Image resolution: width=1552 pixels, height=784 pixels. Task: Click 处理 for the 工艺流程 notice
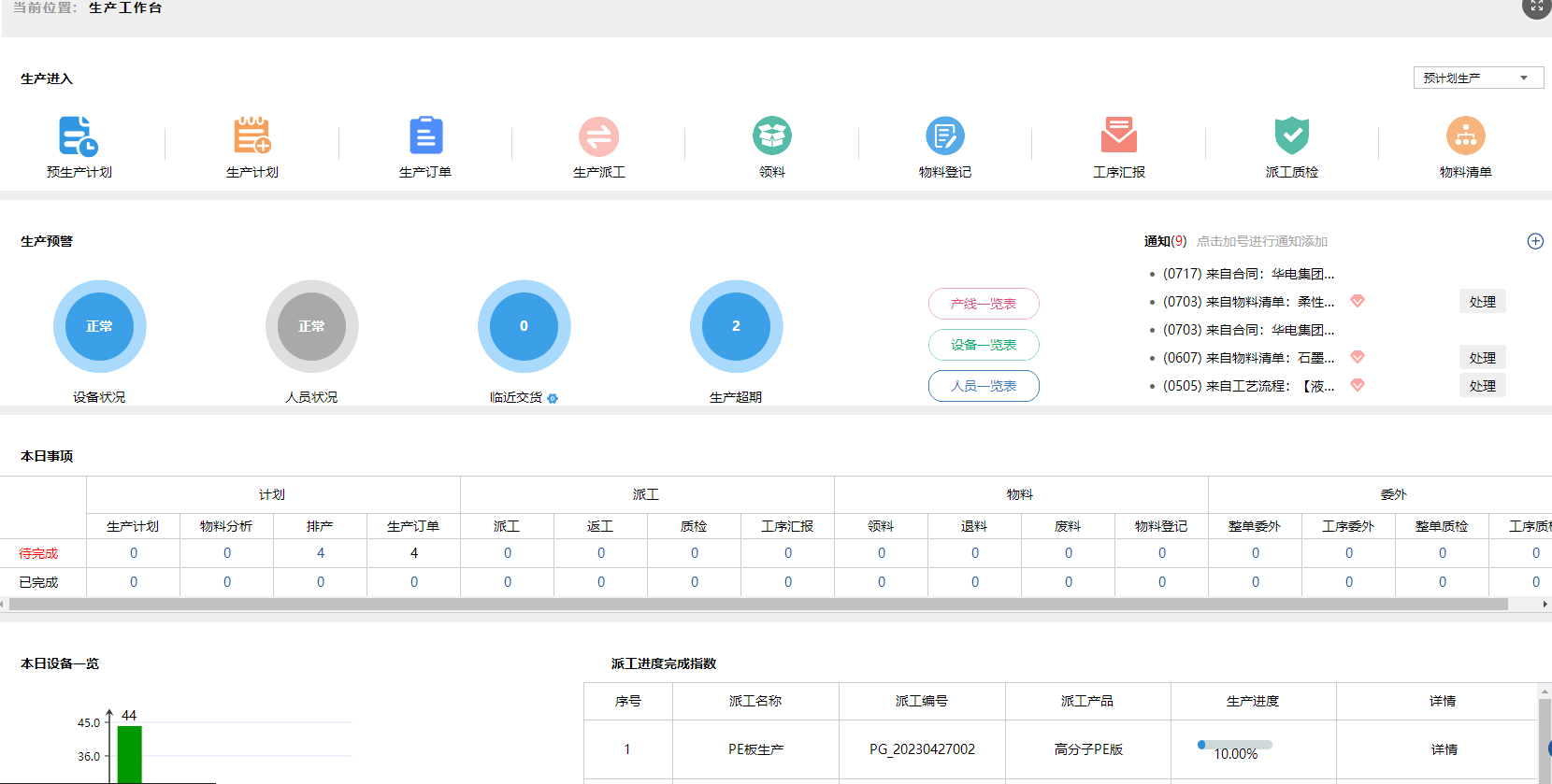click(x=1483, y=386)
